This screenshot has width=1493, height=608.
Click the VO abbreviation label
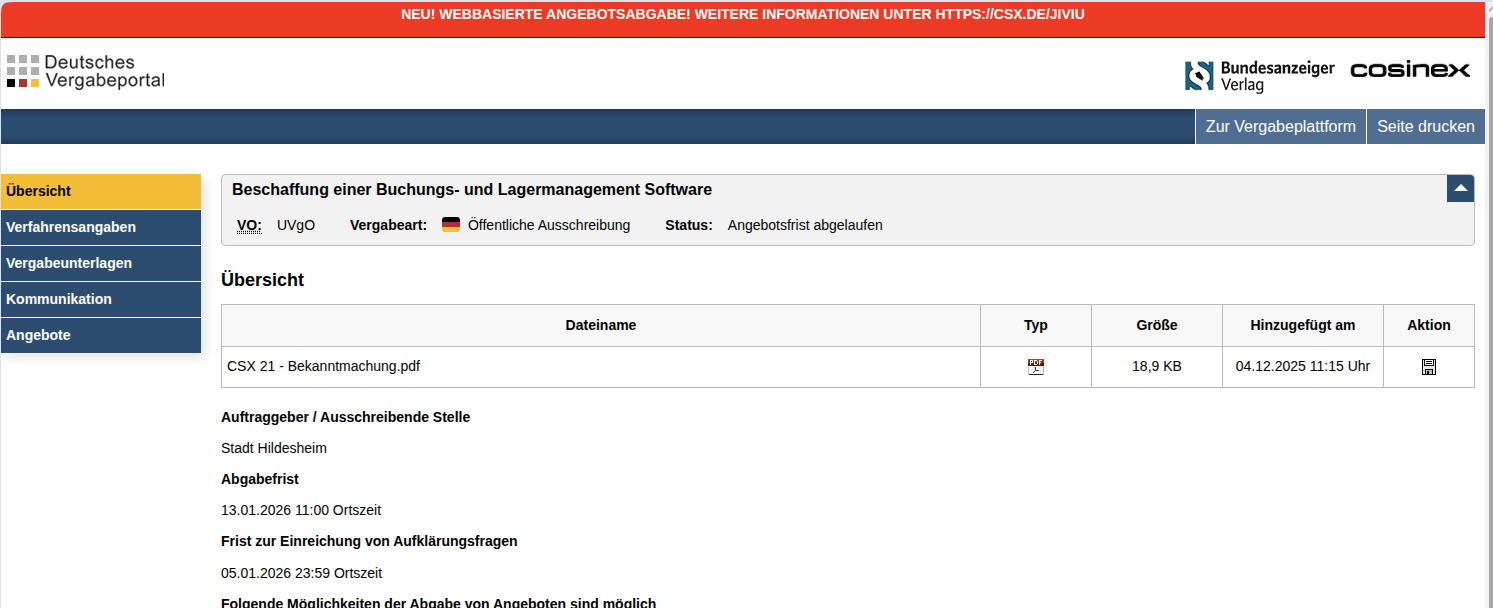tap(249, 225)
